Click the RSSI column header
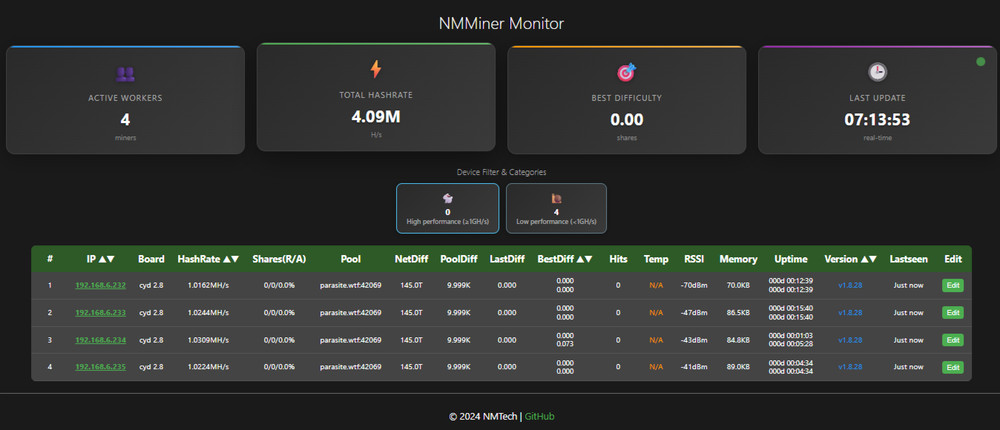This screenshot has width=1000, height=430. click(x=695, y=259)
